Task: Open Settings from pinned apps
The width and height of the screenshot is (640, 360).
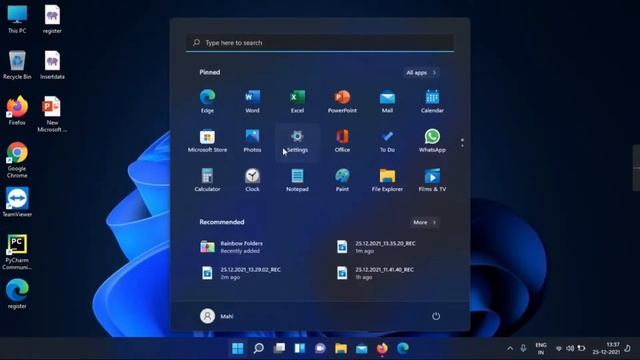Action: (x=297, y=141)
